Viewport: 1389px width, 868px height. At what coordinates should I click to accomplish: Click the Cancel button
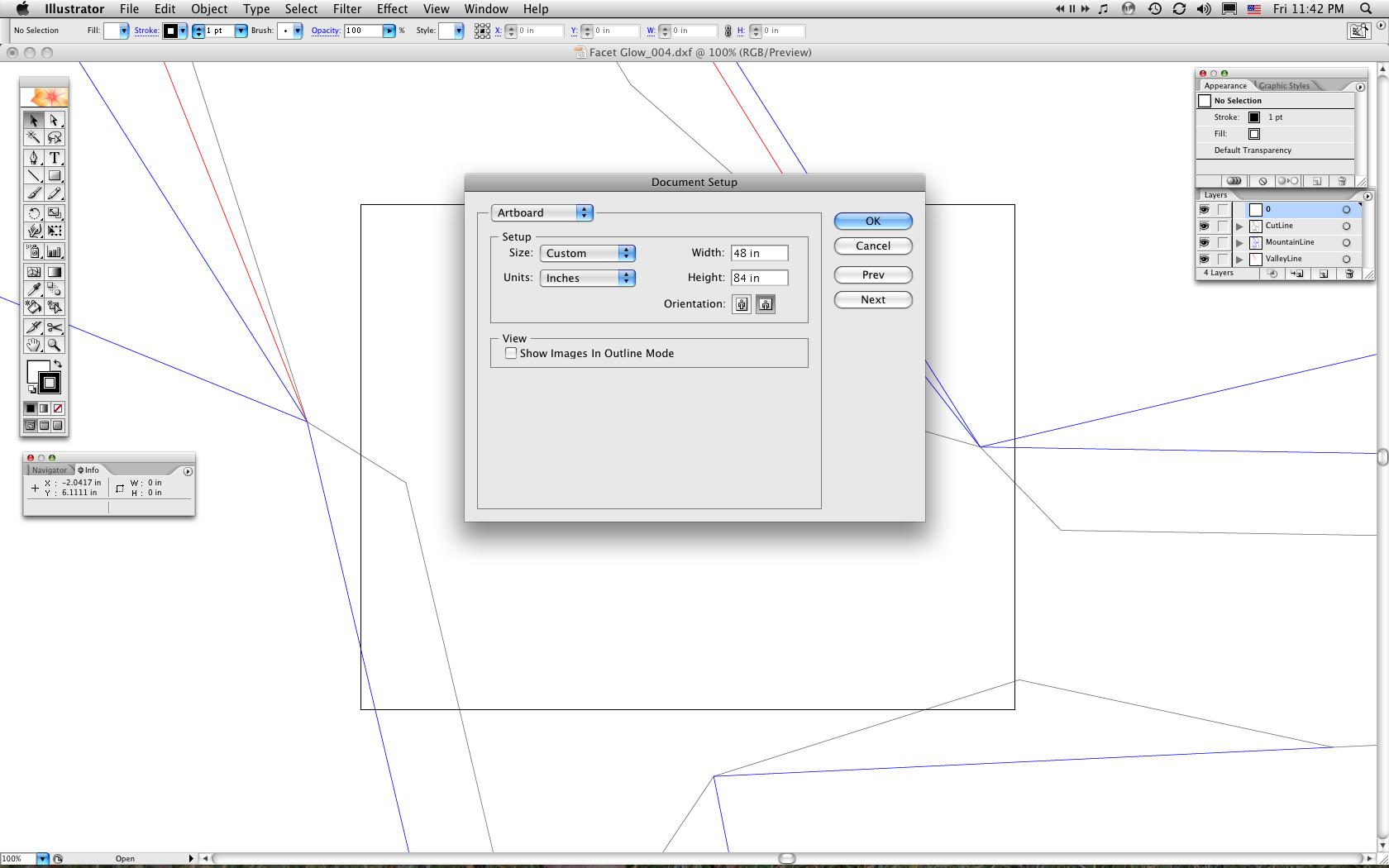[x=872, y=246]
